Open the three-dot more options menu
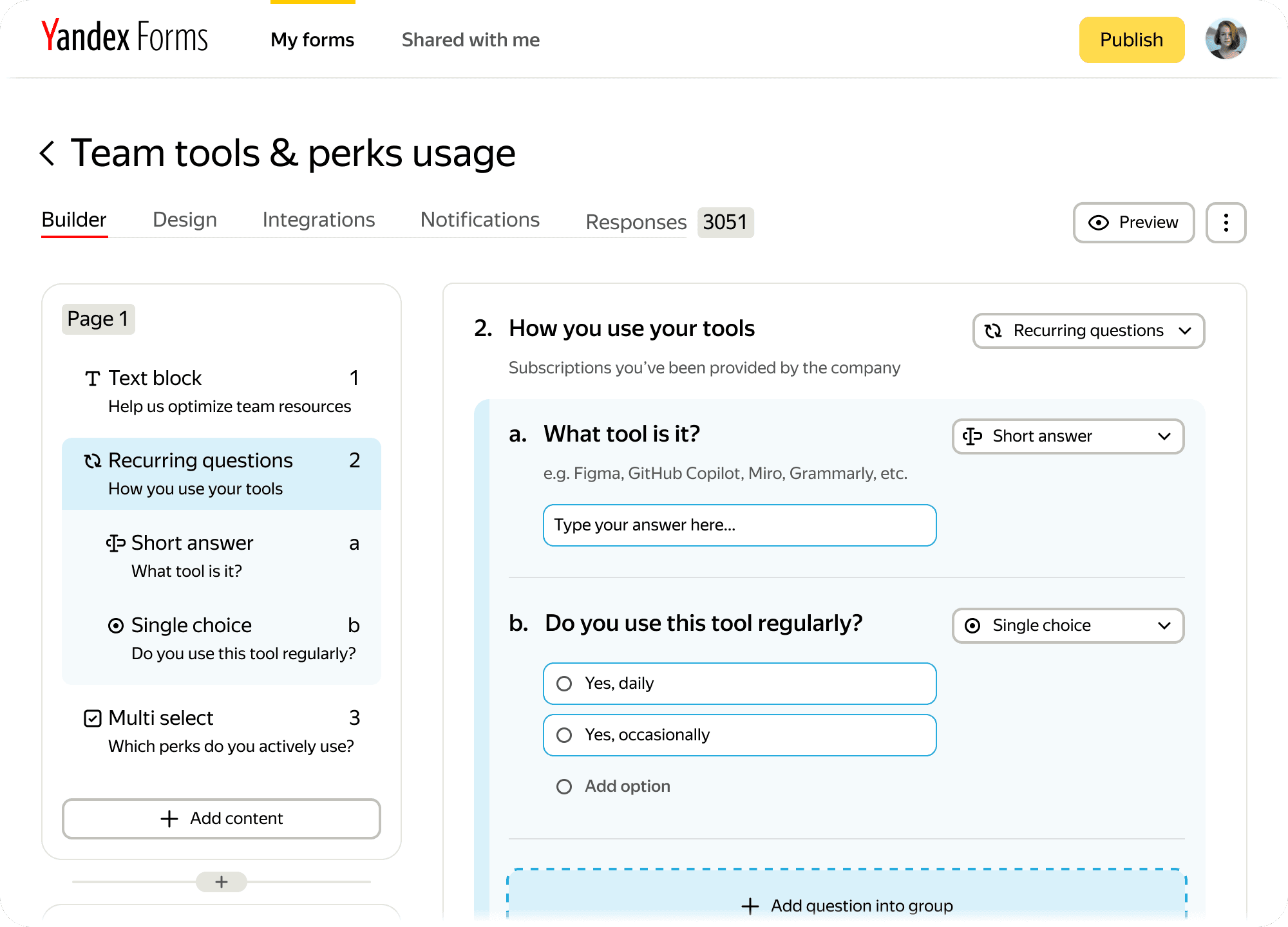1288x927 pixels. [1226, 223]
